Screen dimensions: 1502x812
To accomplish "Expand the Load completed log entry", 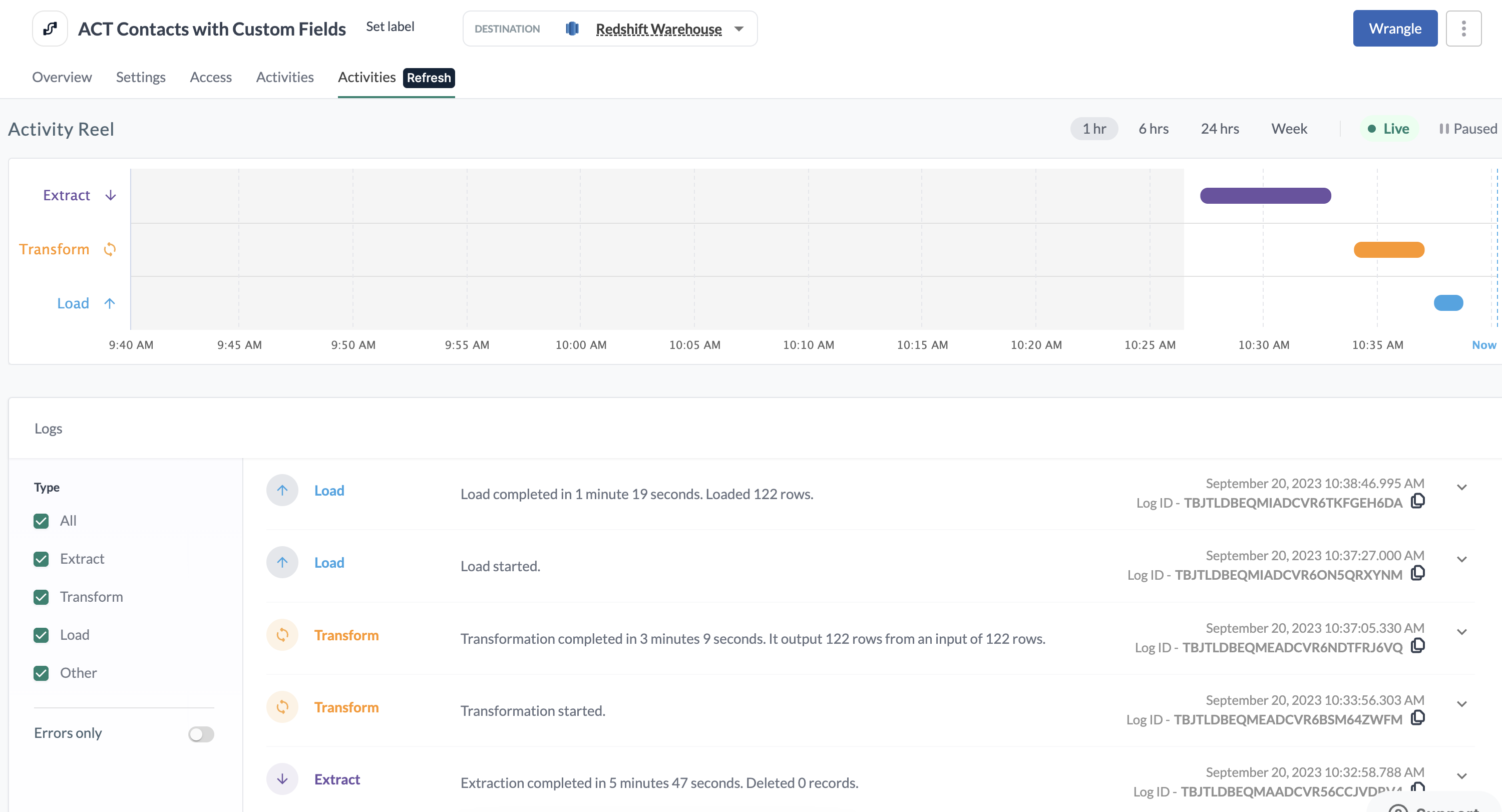I will [1461, 487].
